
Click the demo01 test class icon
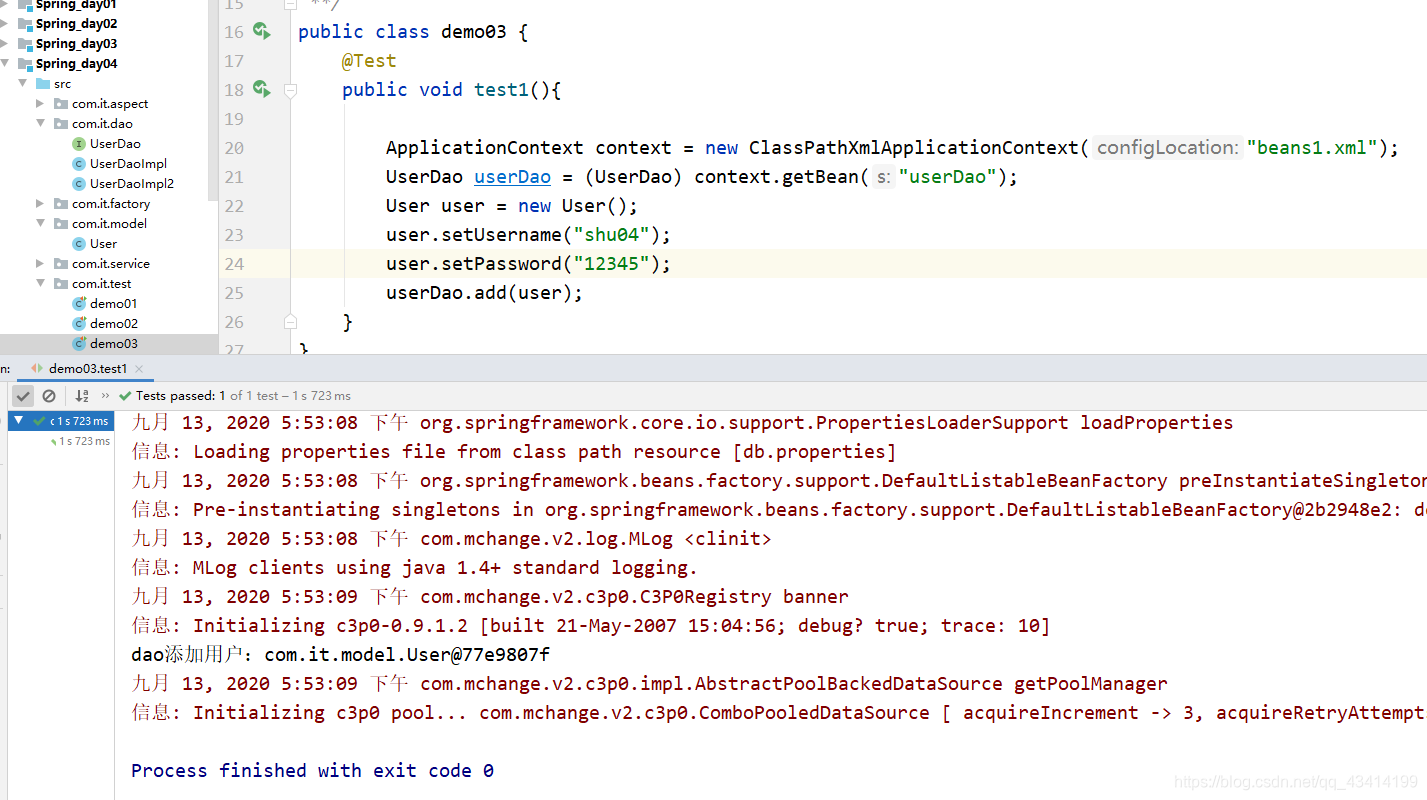click(x=79, y=303)
